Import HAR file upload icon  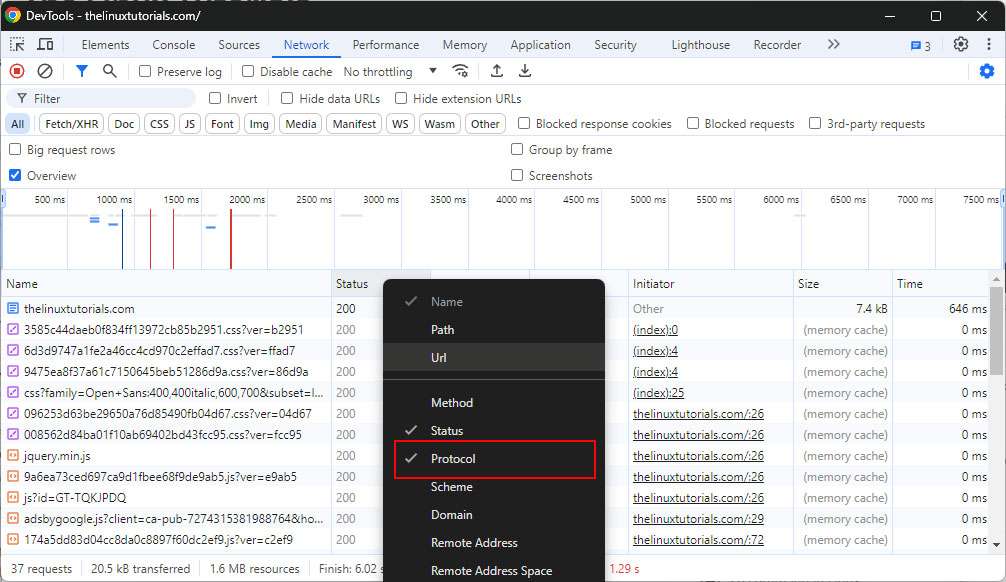497,71
